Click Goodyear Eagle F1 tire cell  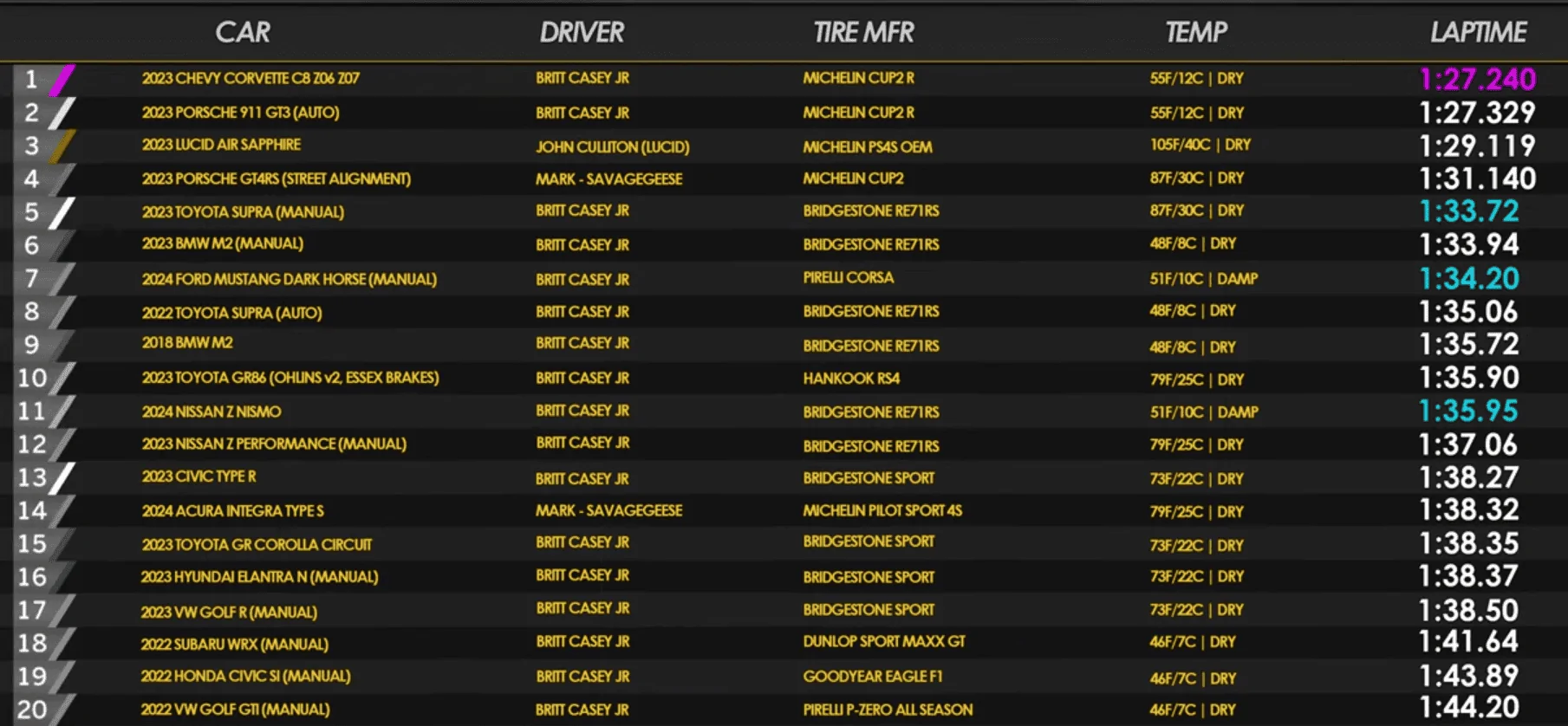click(872, 677)
